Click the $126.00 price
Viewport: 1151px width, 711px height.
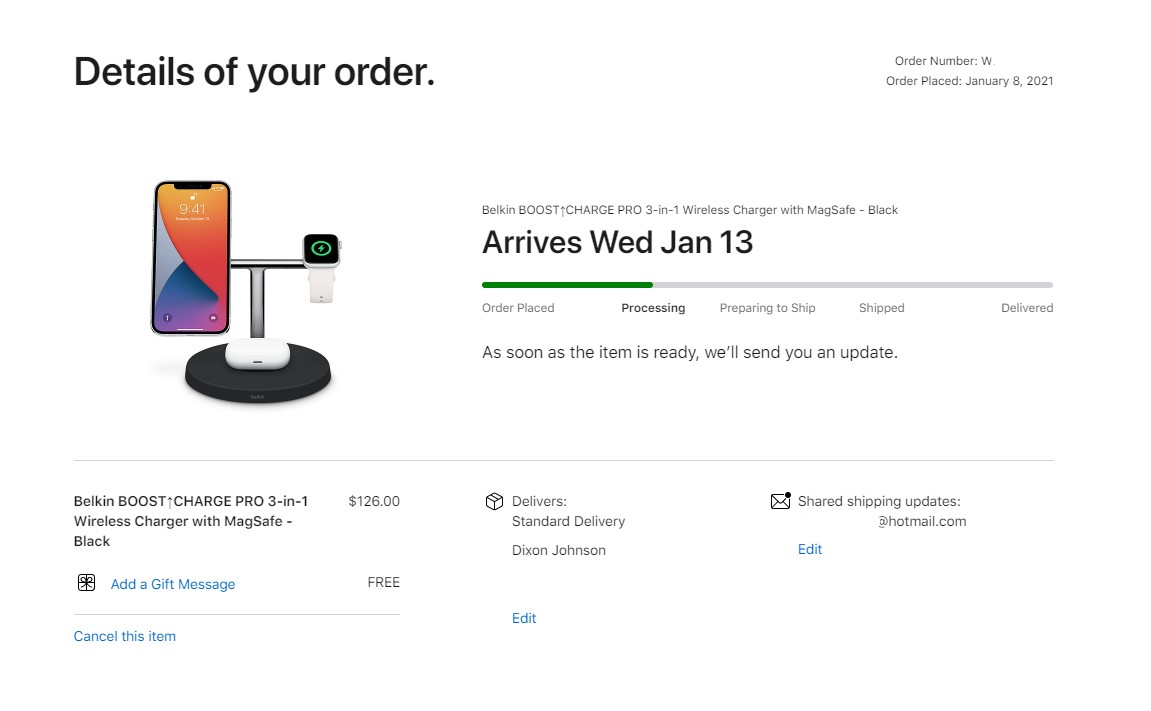pos(374,501)
